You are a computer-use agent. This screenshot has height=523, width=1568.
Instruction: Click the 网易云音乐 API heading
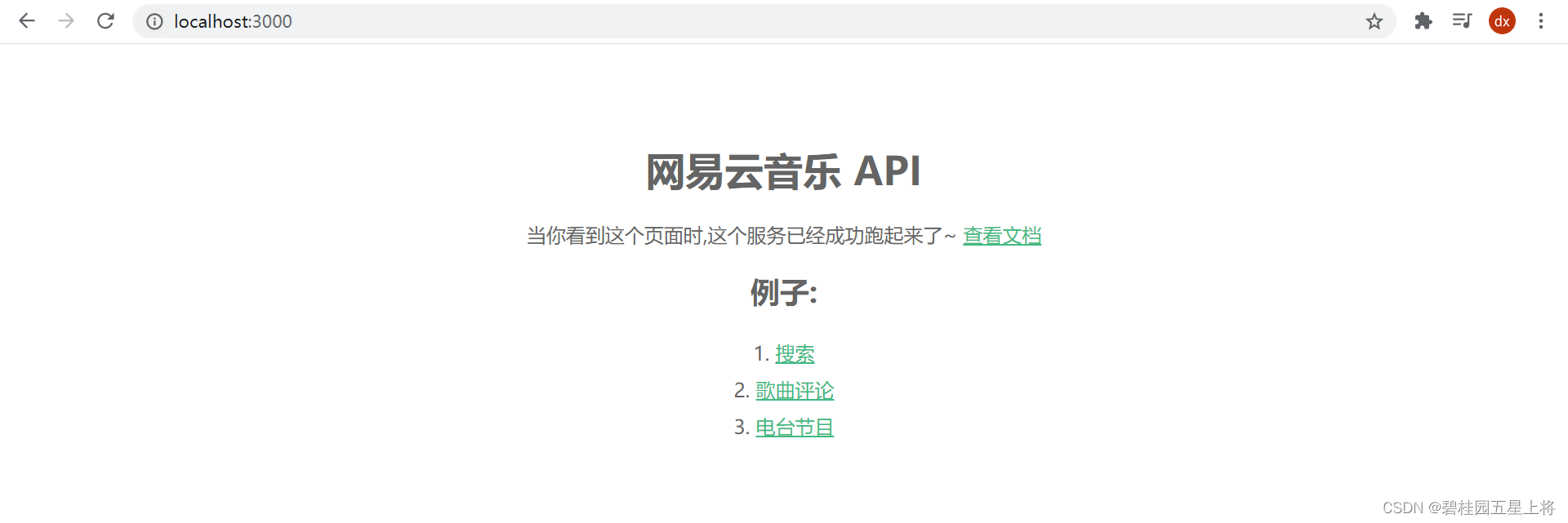(x=784, y=172)
